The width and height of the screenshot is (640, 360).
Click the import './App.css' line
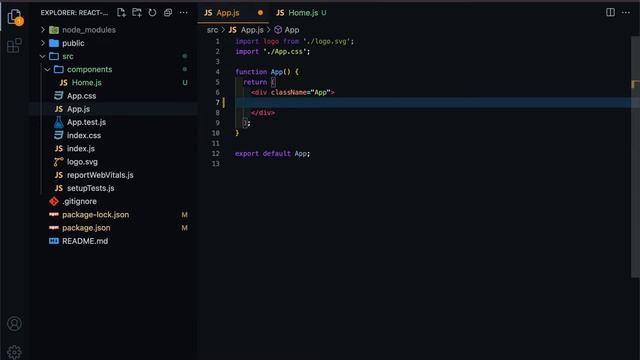click(273, 51)
